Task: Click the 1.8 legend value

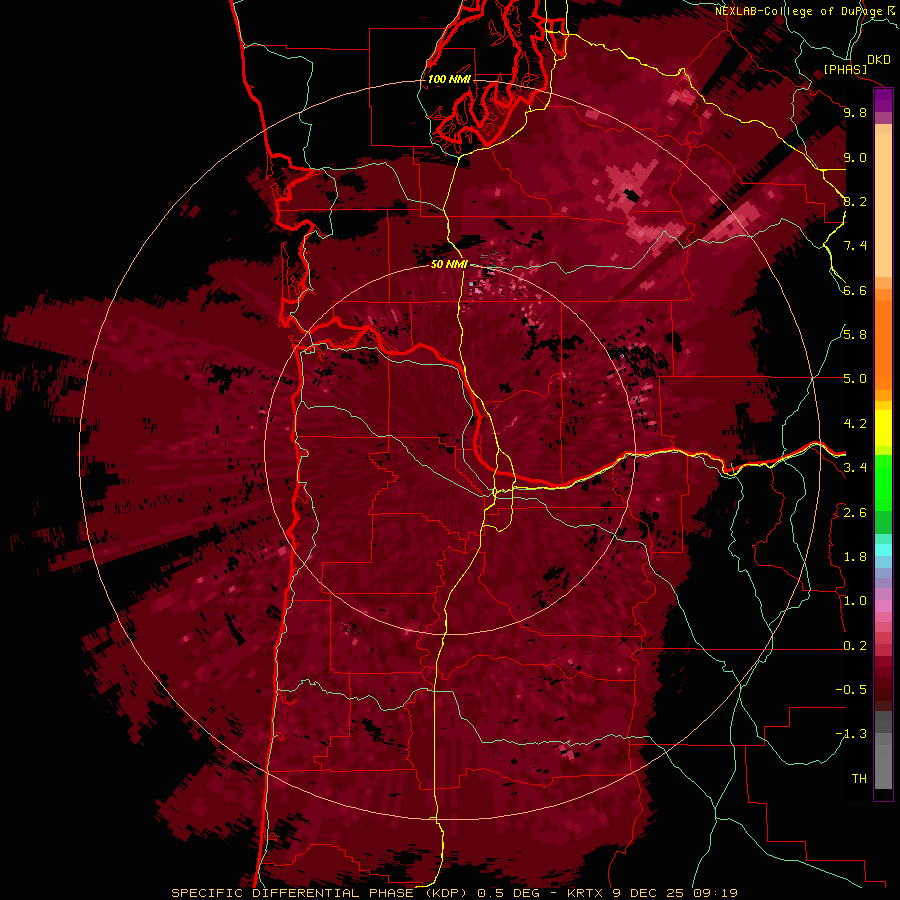Action: (x=855, y=557)
